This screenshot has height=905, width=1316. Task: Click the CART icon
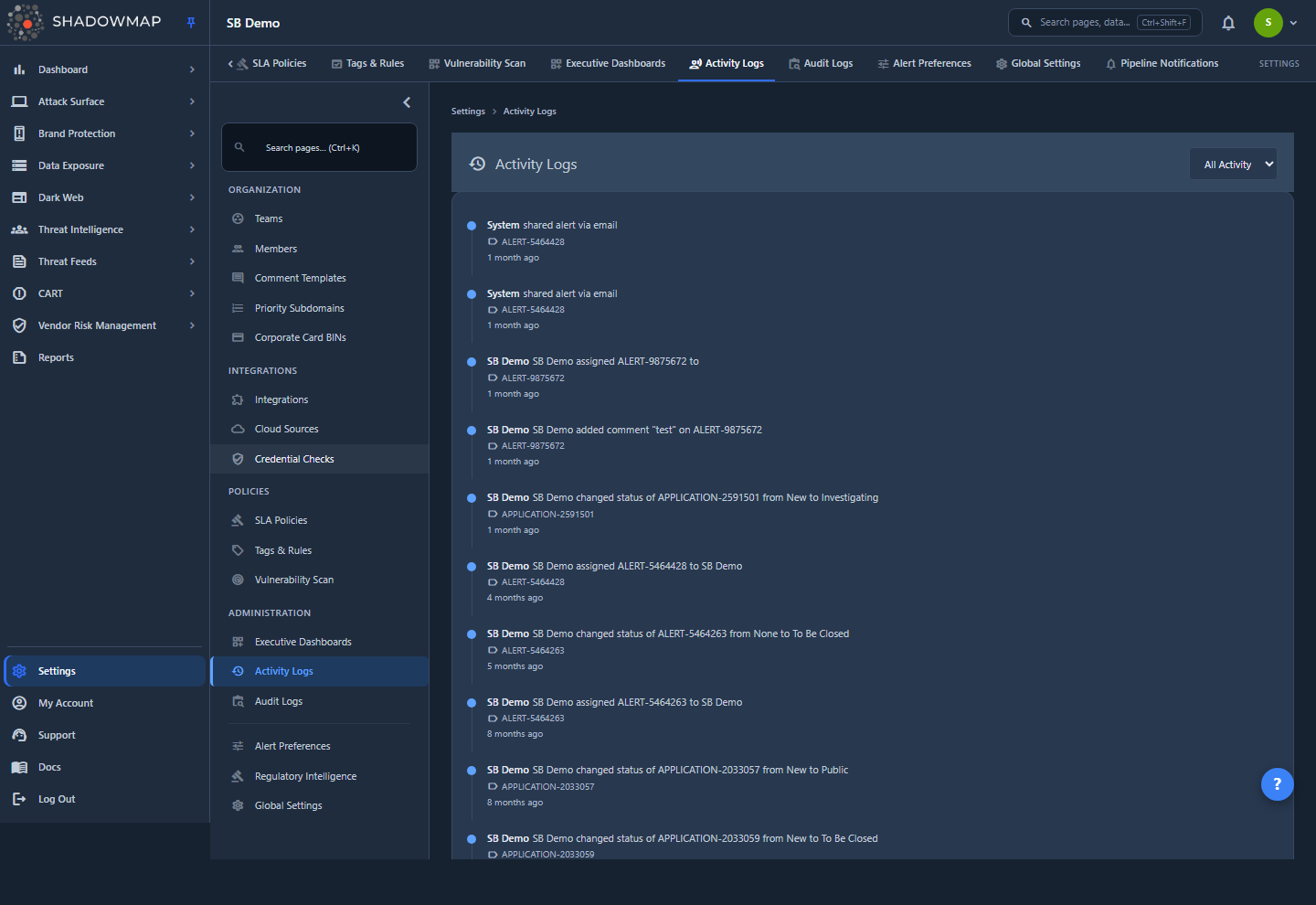[x=19, y=293]
